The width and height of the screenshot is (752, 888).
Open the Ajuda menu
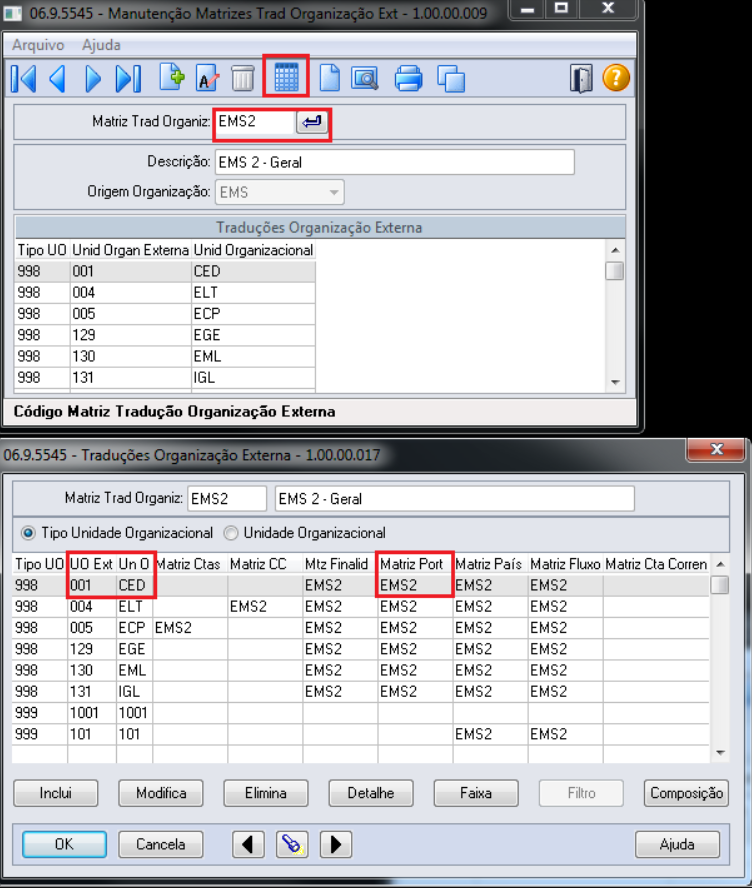[x=101, y=45]
